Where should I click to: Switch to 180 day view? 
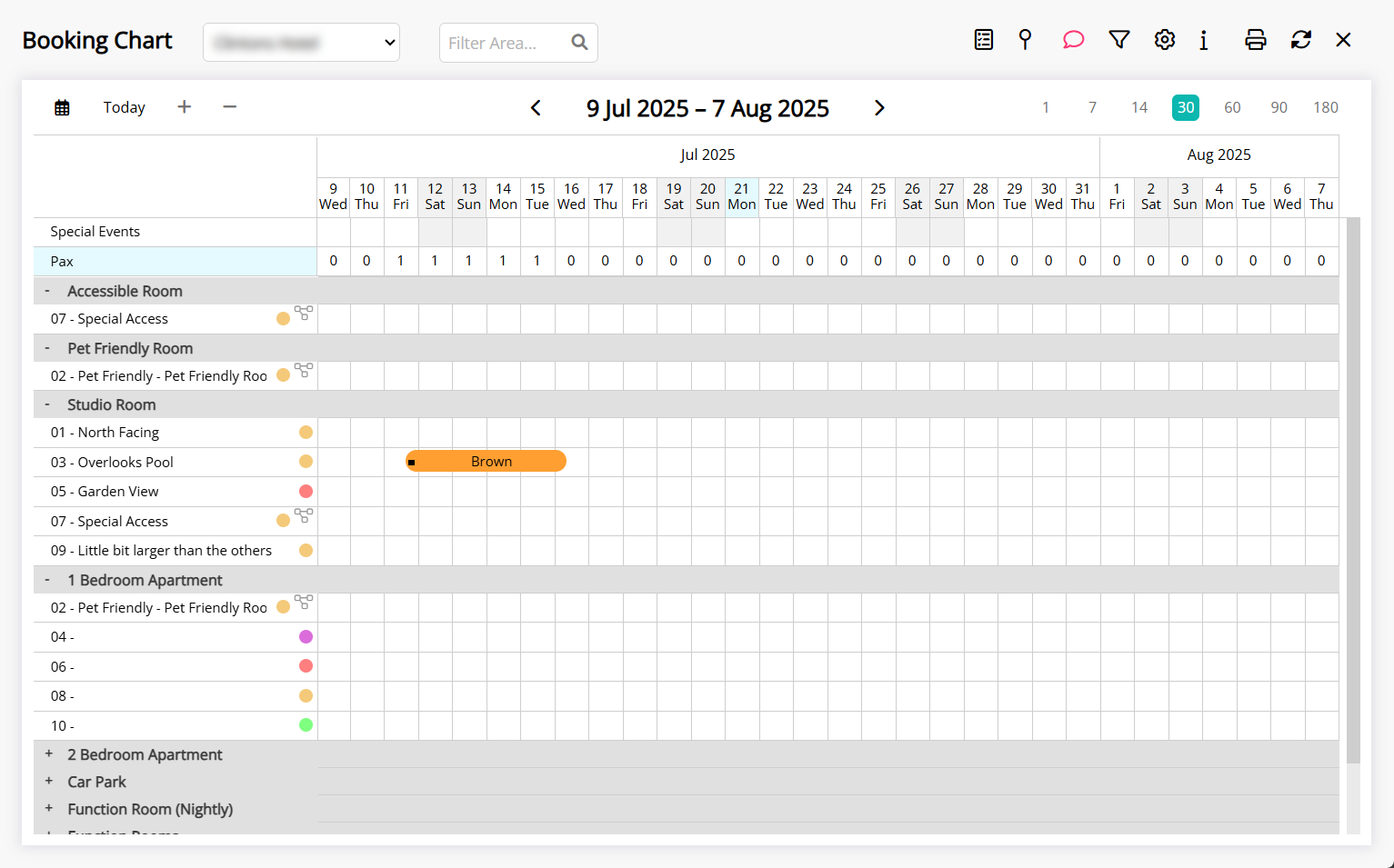pyautogui.click(x=1326, y=107)
